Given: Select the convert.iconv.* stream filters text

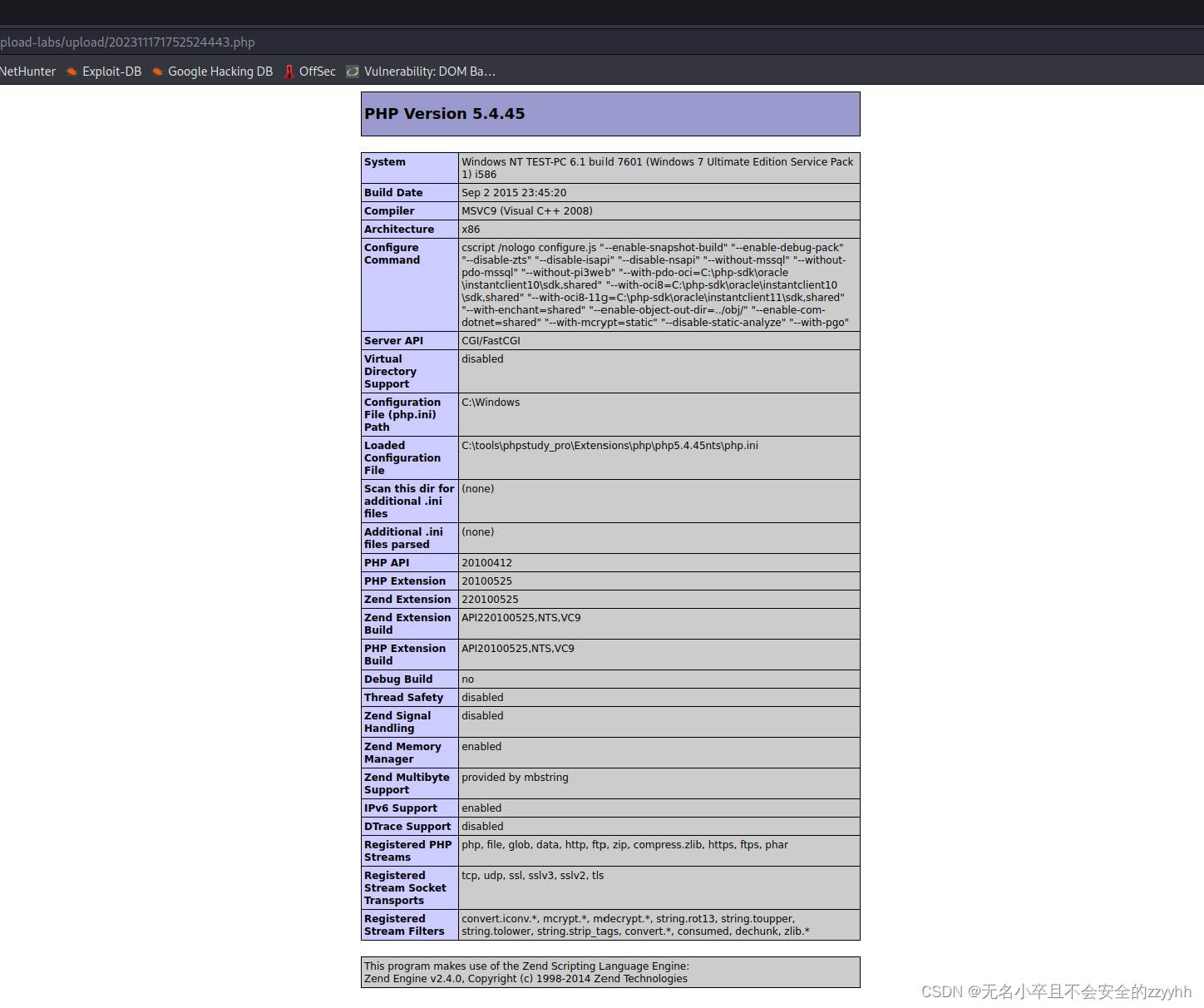Looking at the screenshot, I should pos(635,925).
